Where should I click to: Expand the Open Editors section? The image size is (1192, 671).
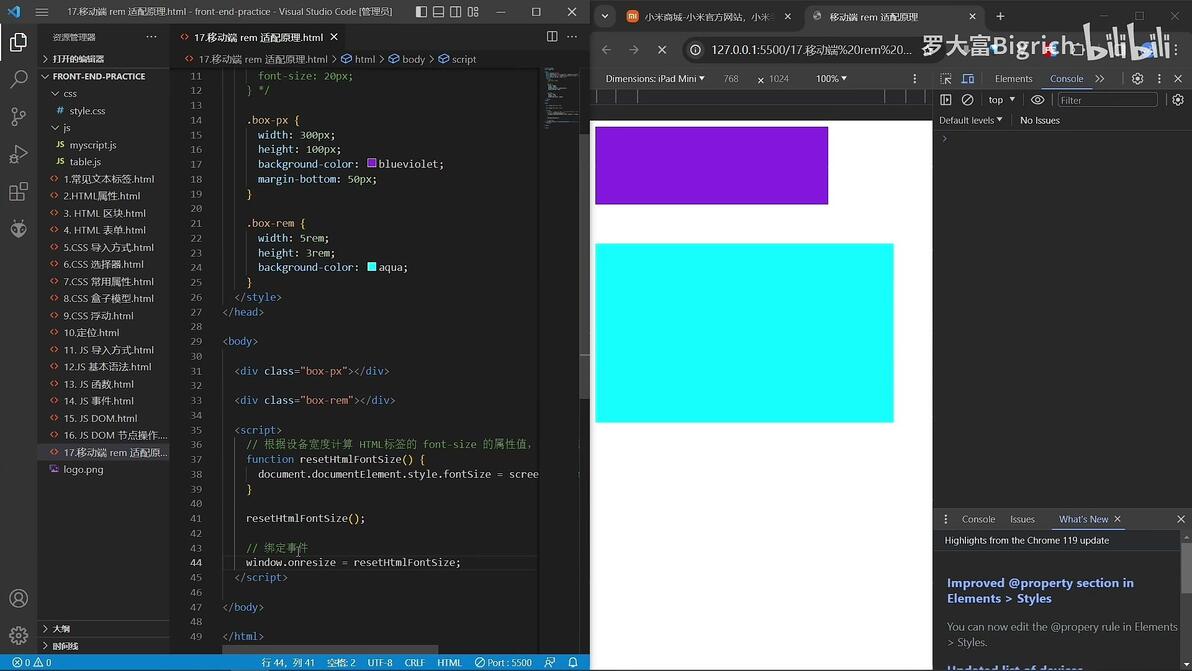click(x=103, y=59)
